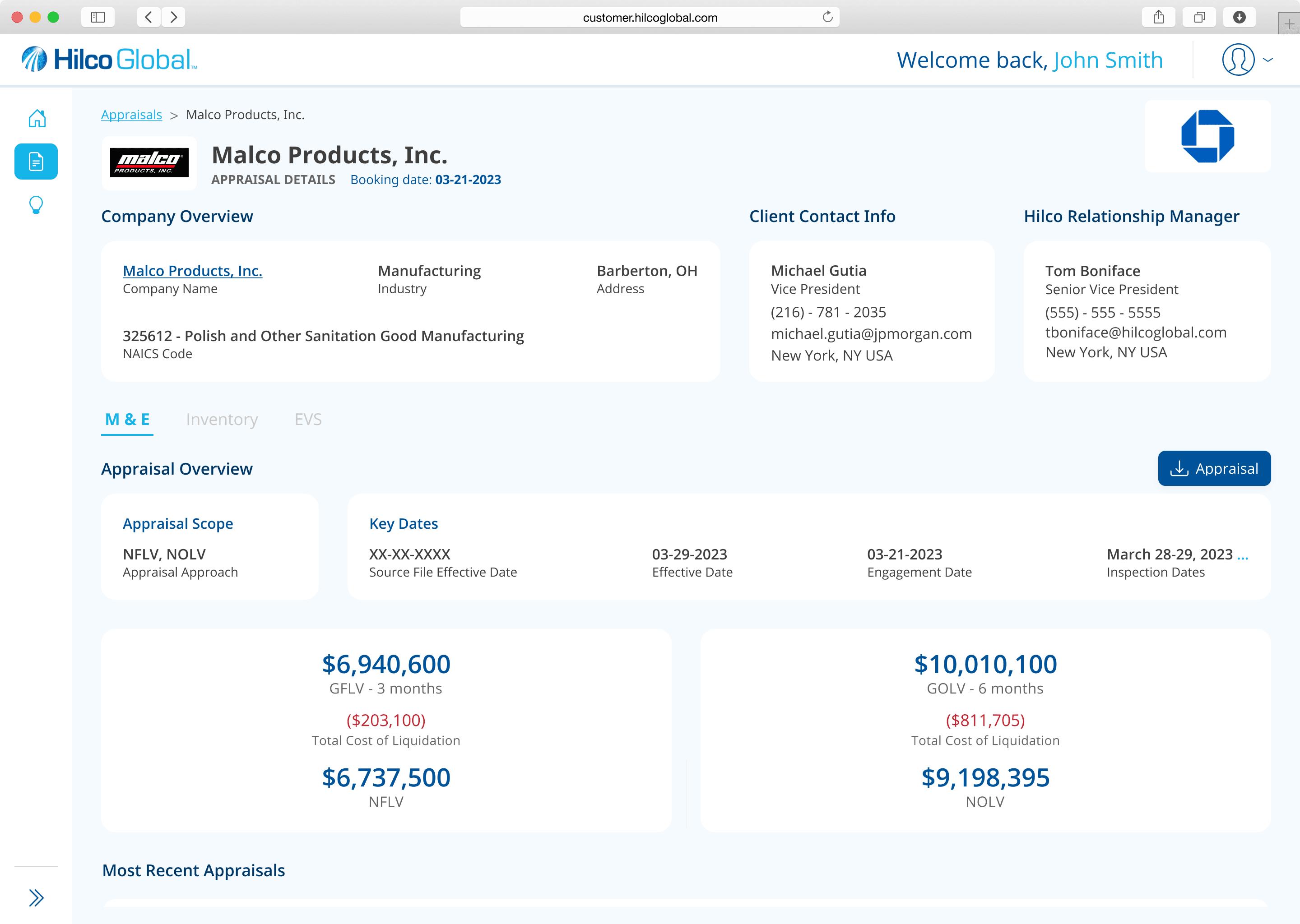Click the 03-29-2023 Effective Date value

pyautogui.click(x=689, y=555)
